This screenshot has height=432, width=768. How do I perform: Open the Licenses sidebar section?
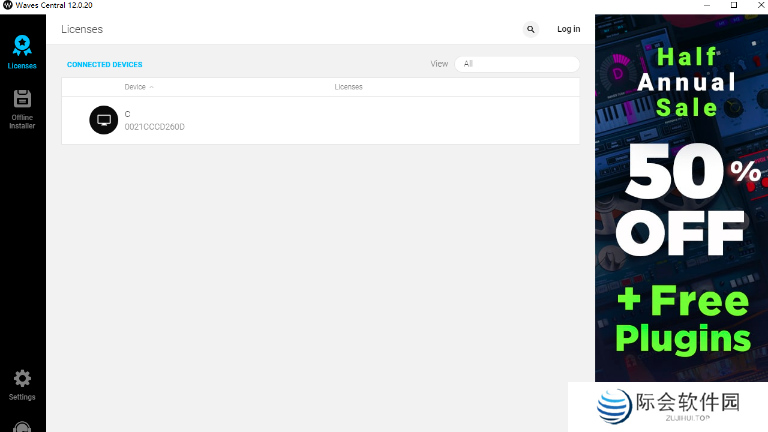[x=22, y=51]
